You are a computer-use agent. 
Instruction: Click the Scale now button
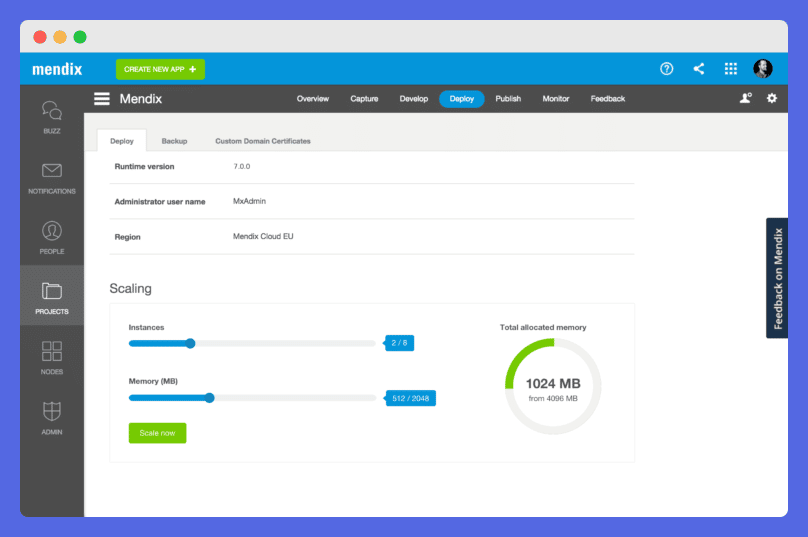click(x=157, y=433)
